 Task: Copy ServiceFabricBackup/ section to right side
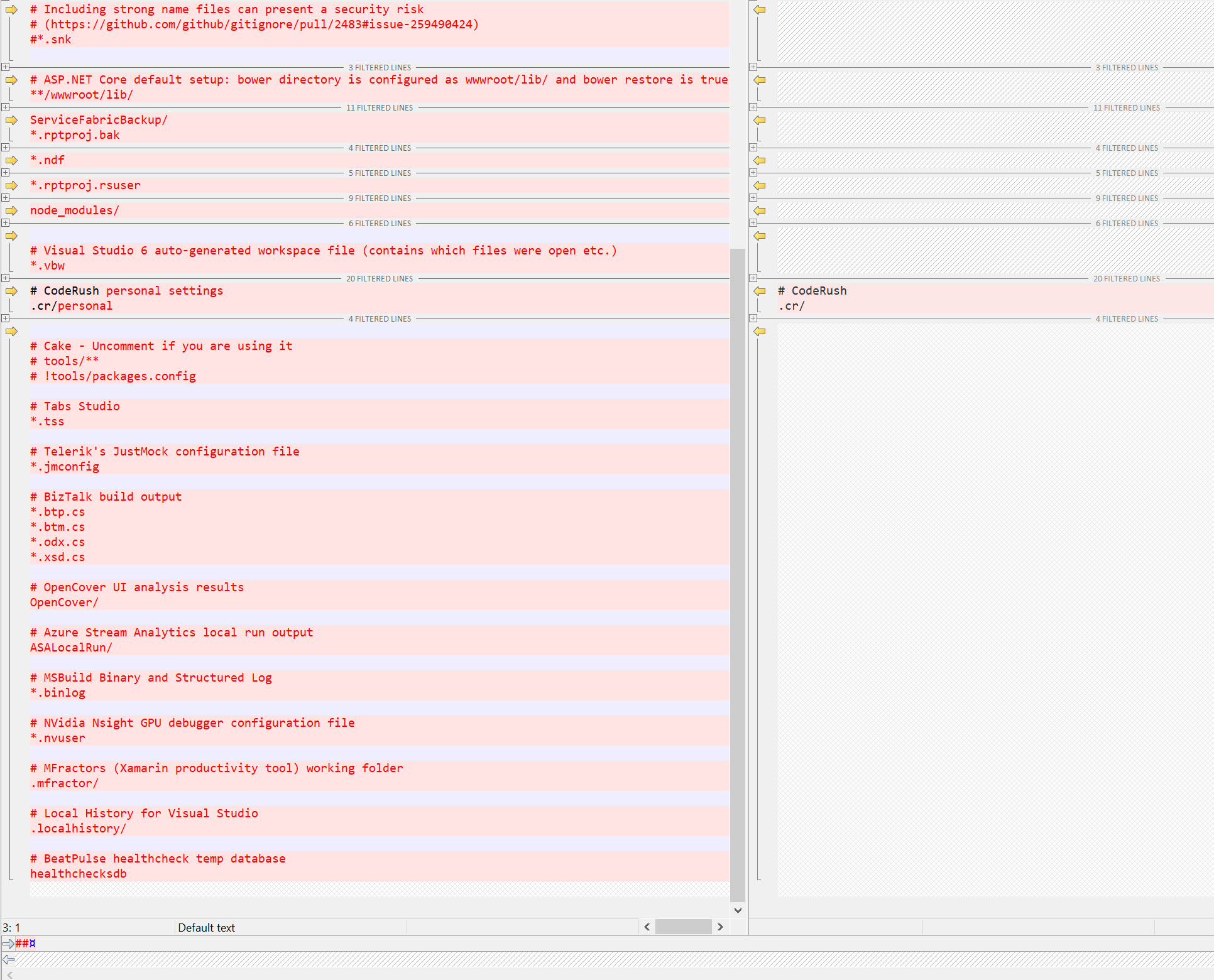point(11,120)
